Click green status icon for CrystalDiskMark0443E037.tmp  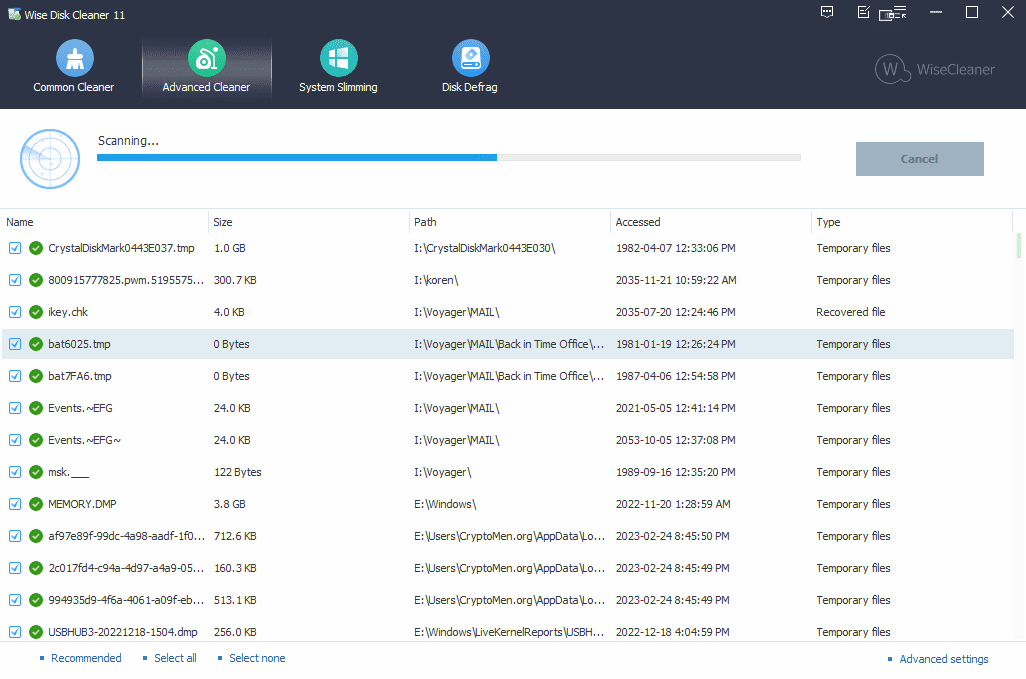point(36,249)
